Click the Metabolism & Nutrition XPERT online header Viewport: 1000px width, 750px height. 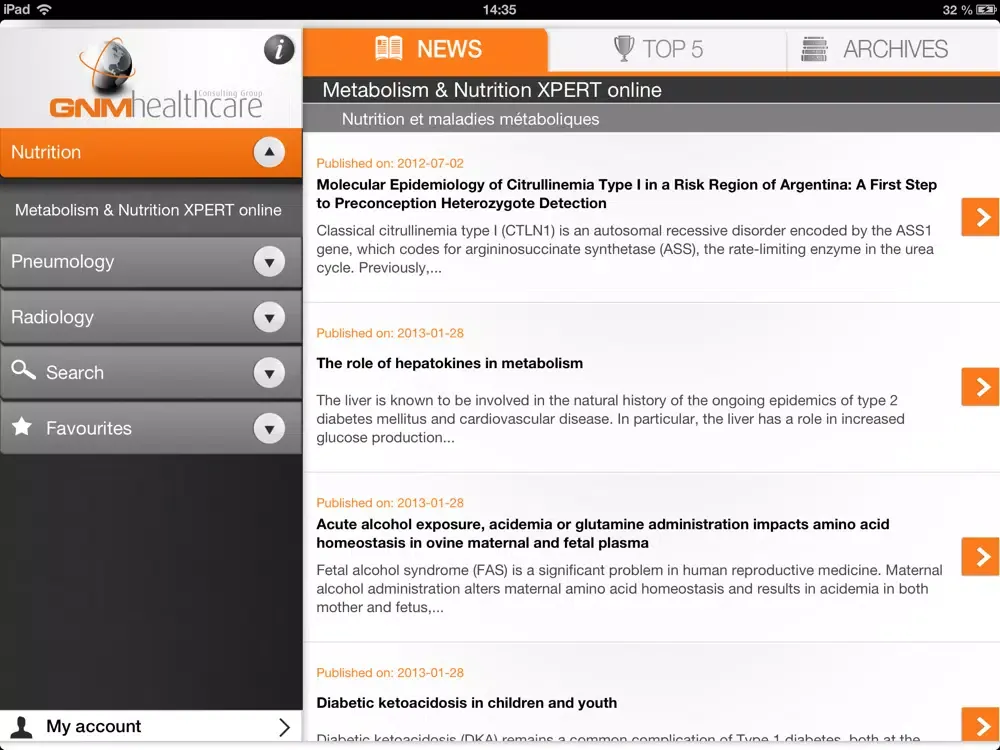point(492,90)
